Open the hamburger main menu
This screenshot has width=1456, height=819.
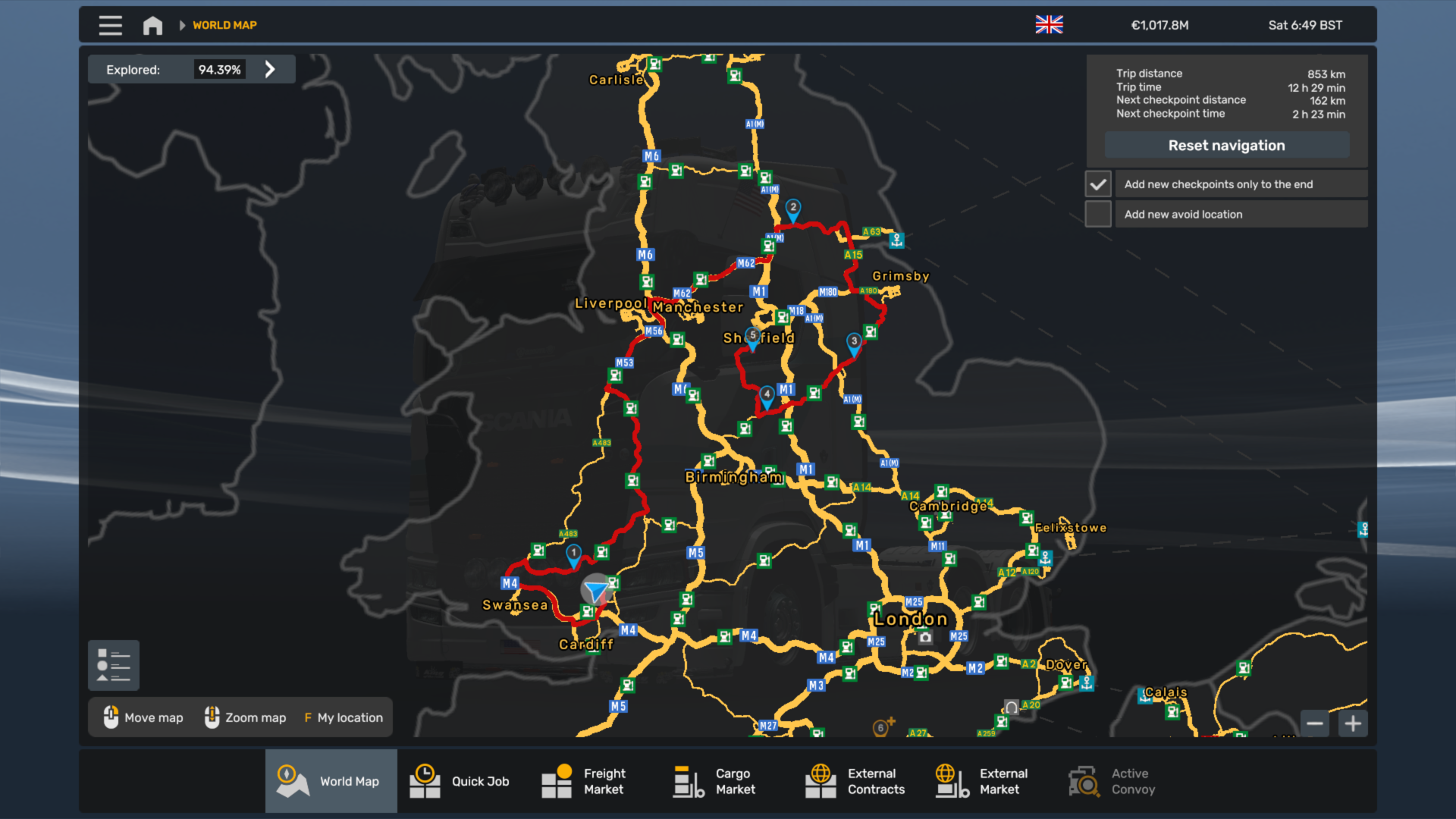(x=110, y=25)
